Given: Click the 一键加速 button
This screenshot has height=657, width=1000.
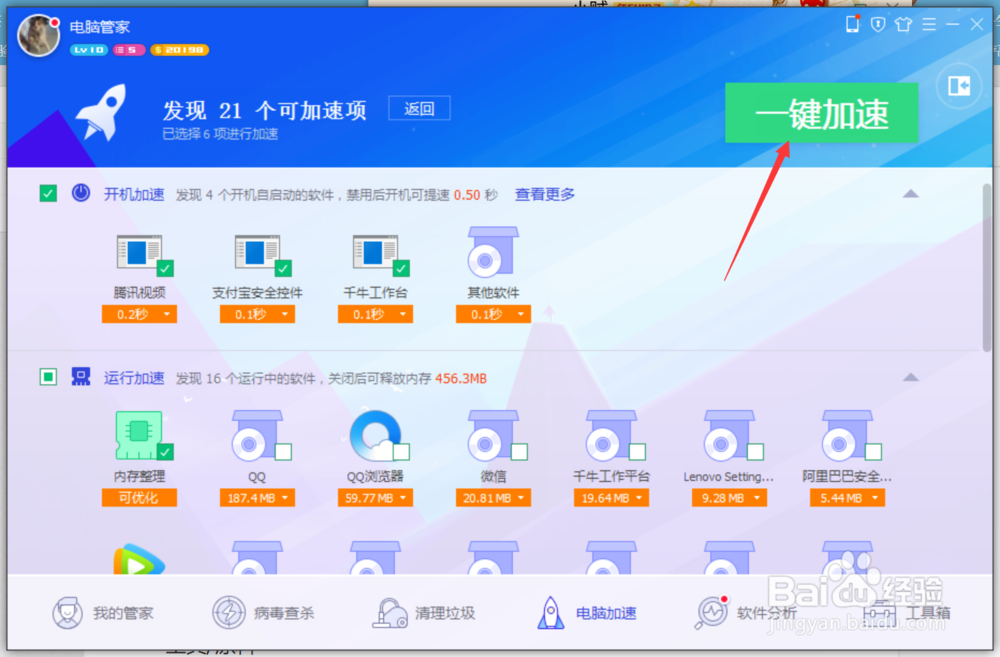Looking at the screenshot, I should [x=821, y=113].
